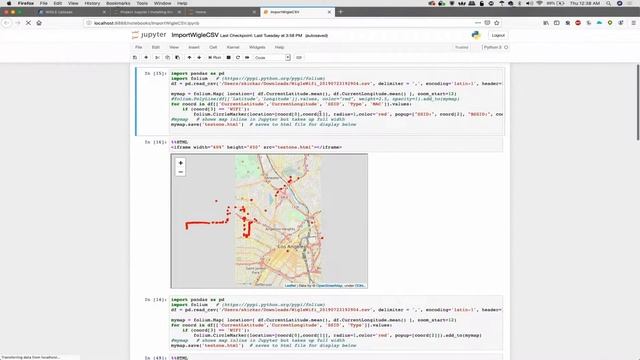Interrupt the kernel with stop icon

point(229,58)
